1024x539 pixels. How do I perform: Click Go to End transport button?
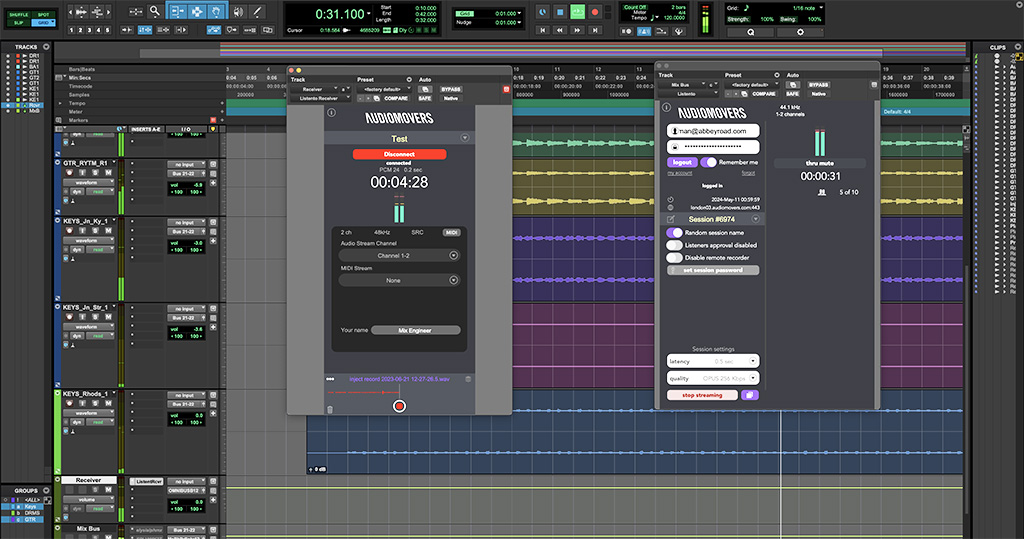click(x=594, y=30)
